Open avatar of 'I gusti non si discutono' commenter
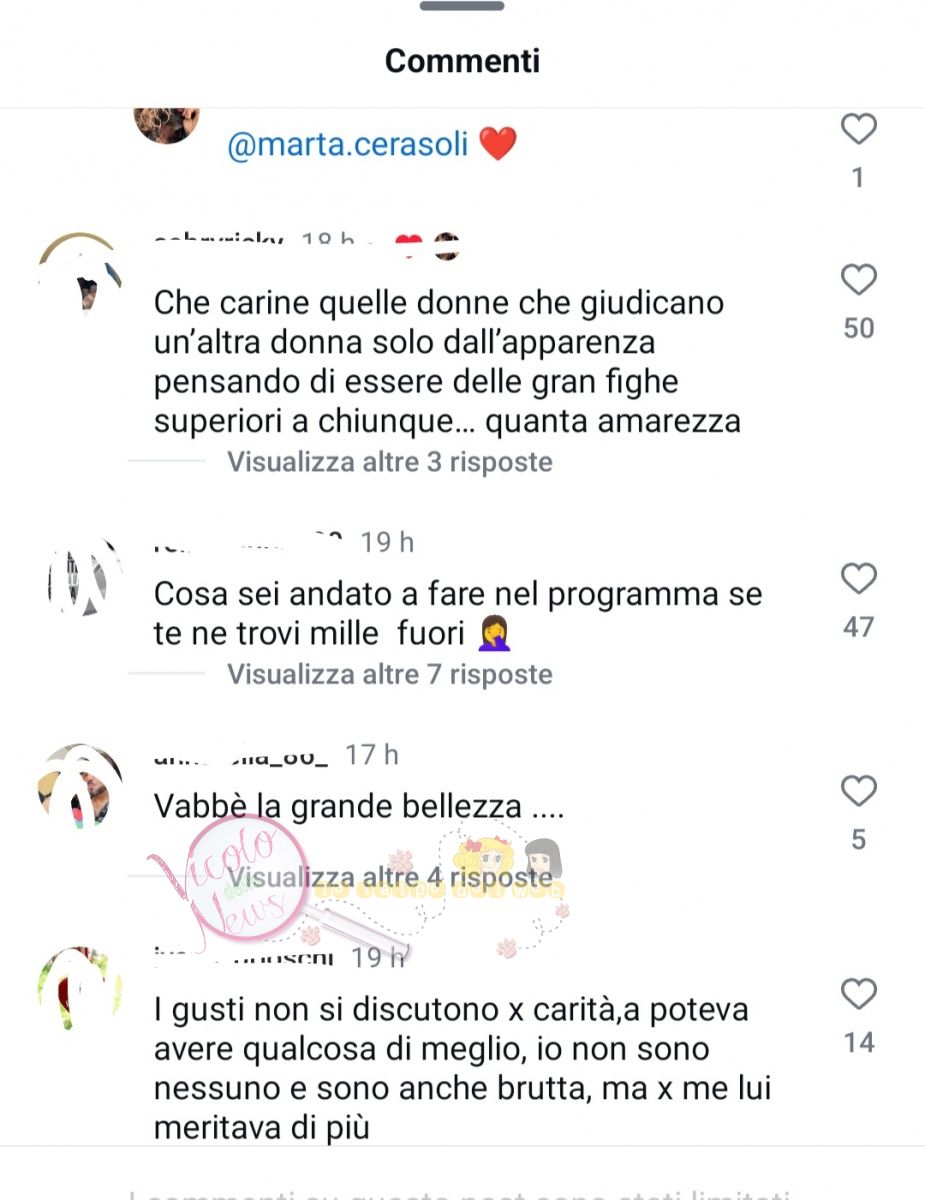 click(x=80, y=988)
